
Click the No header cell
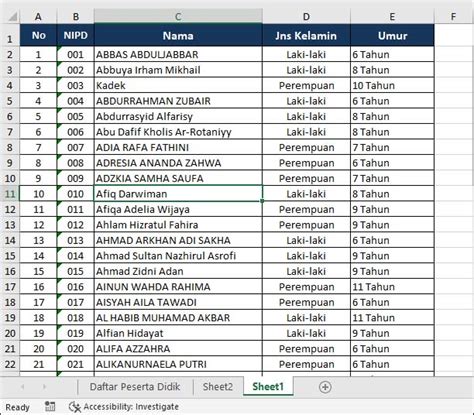click(38, 35)
